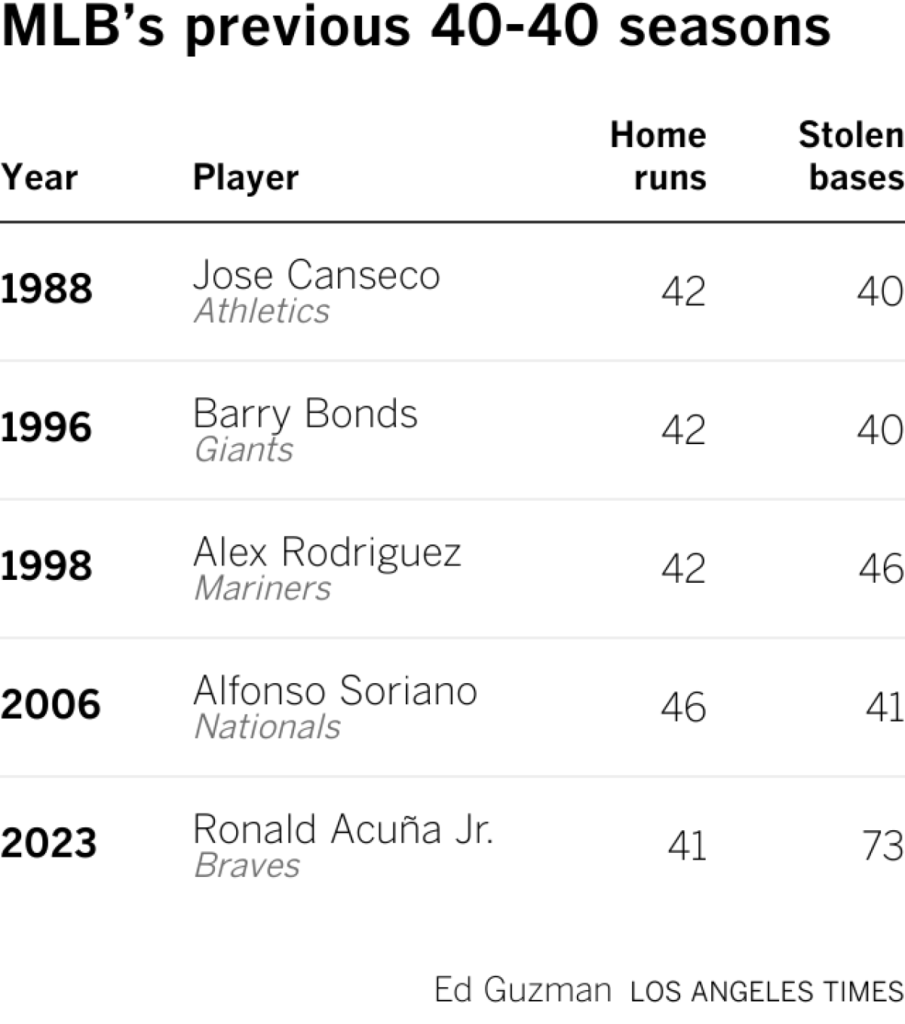Click the Home runs column header
The width and height of the screenshot is (905, 1024).
coord(658,156)
